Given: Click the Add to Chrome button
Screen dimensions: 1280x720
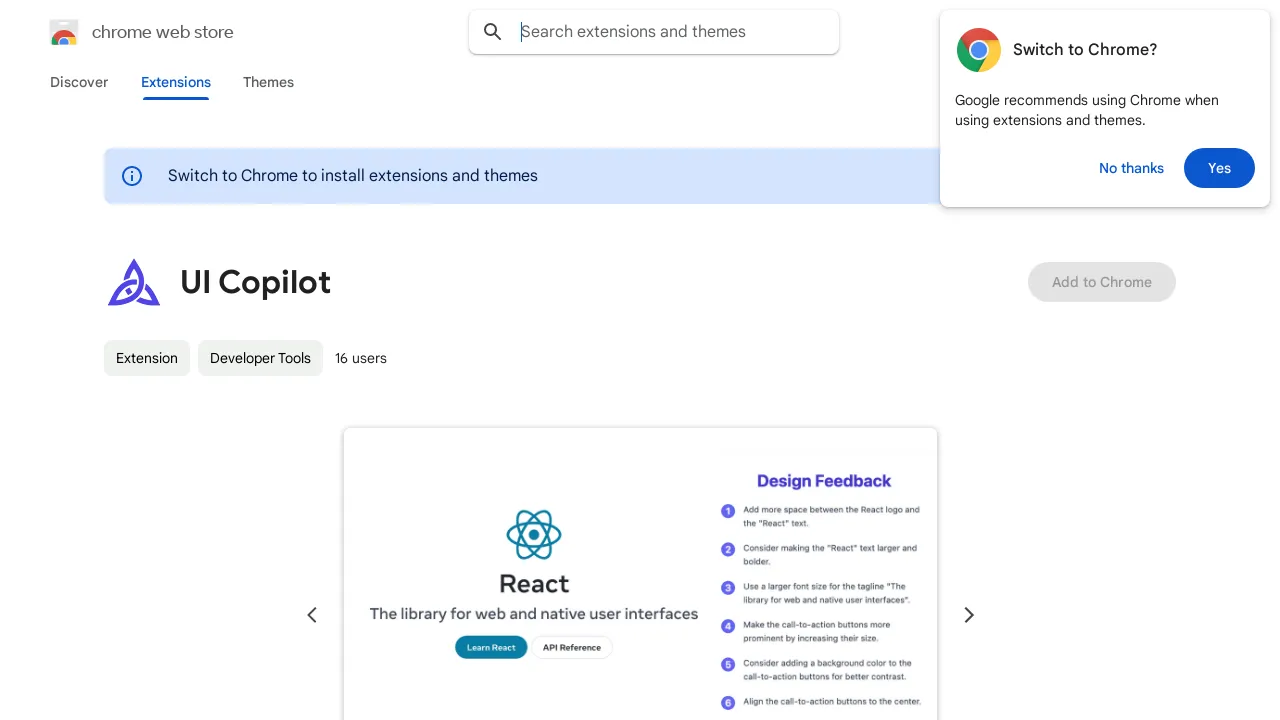Looking at the screenshot, I should click(x=1102, y=282).
